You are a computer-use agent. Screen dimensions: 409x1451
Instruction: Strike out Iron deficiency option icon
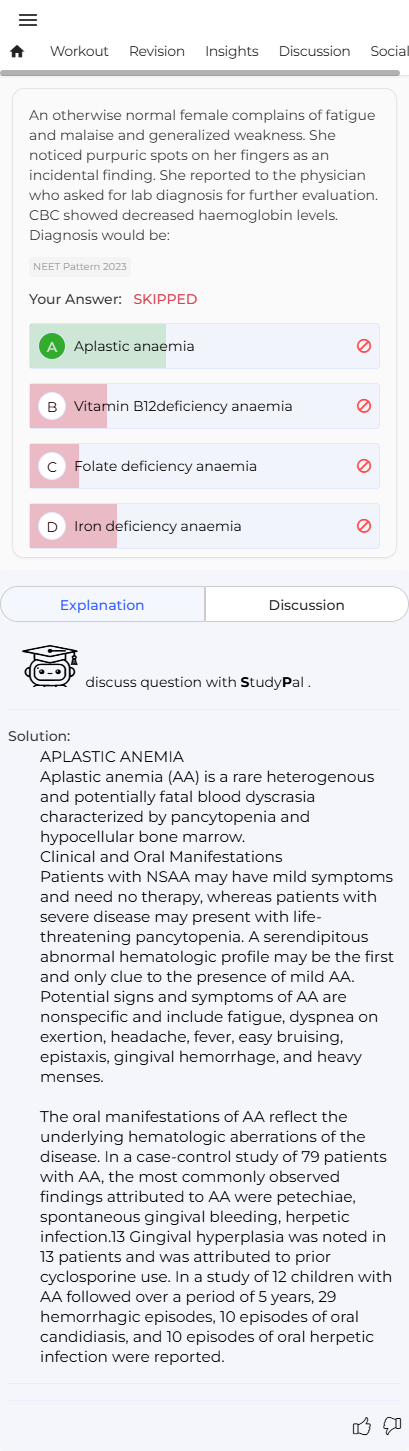point(364,526)
